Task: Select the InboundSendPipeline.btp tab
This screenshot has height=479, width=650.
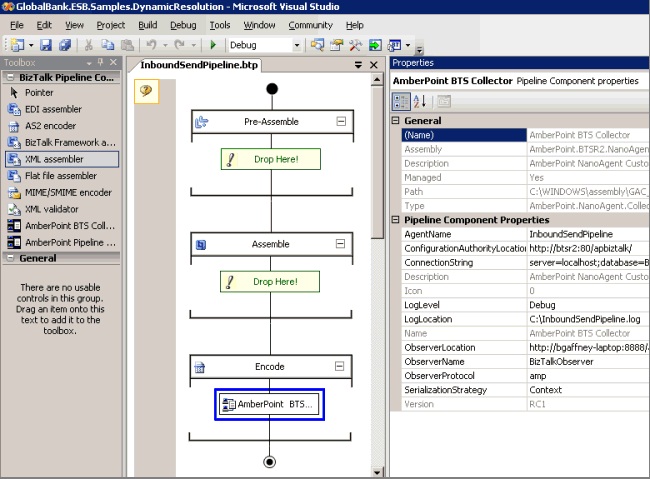Action: (199, 65)
